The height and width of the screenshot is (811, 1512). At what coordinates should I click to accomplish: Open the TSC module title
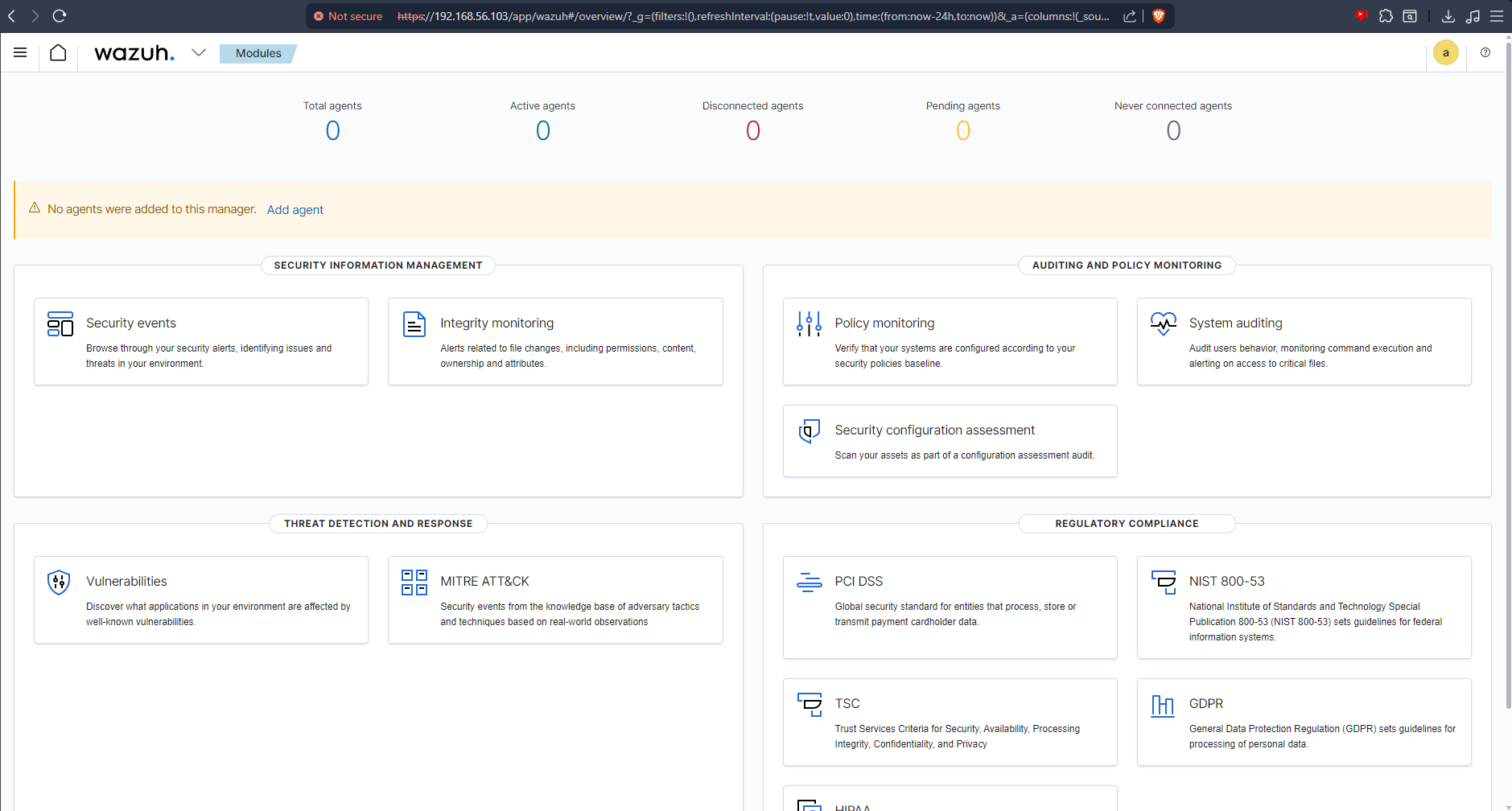[847, 703]
